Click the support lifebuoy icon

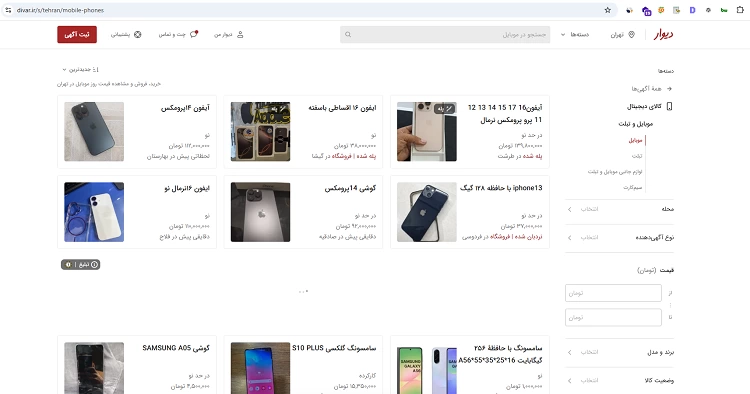click(138, 34)
